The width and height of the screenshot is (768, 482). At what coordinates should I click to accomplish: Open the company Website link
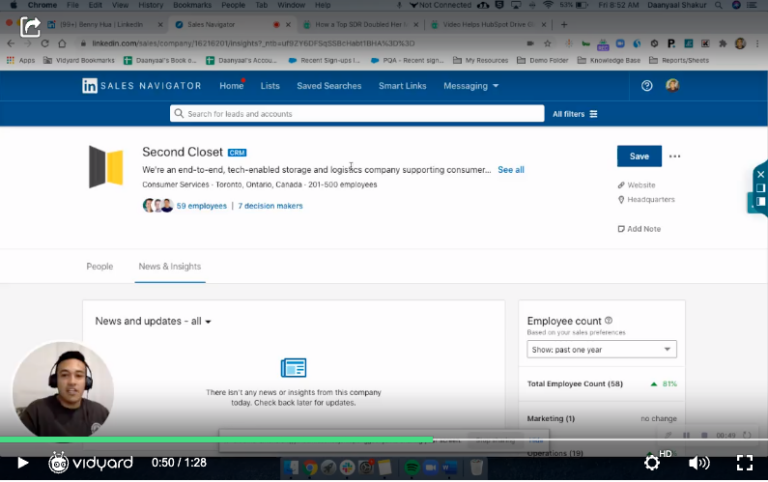click(636, 185)
